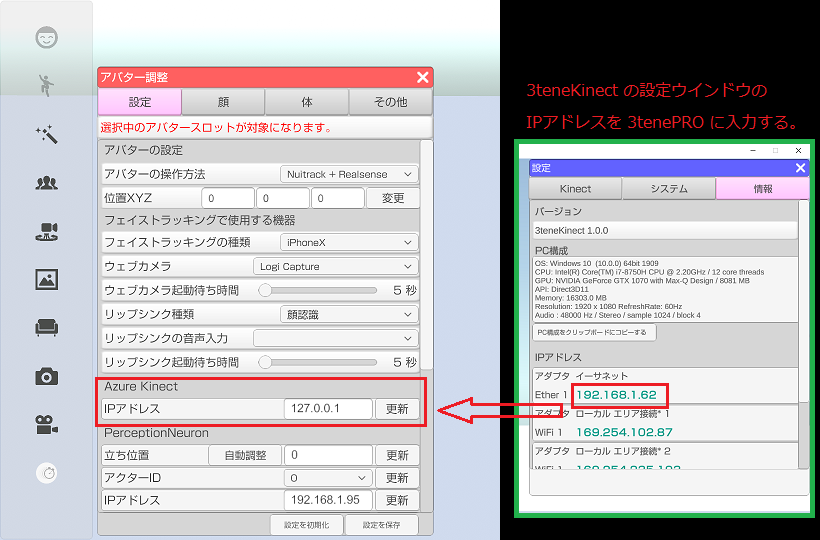
Task: Switch to the 体 tab
Action: 307,102
